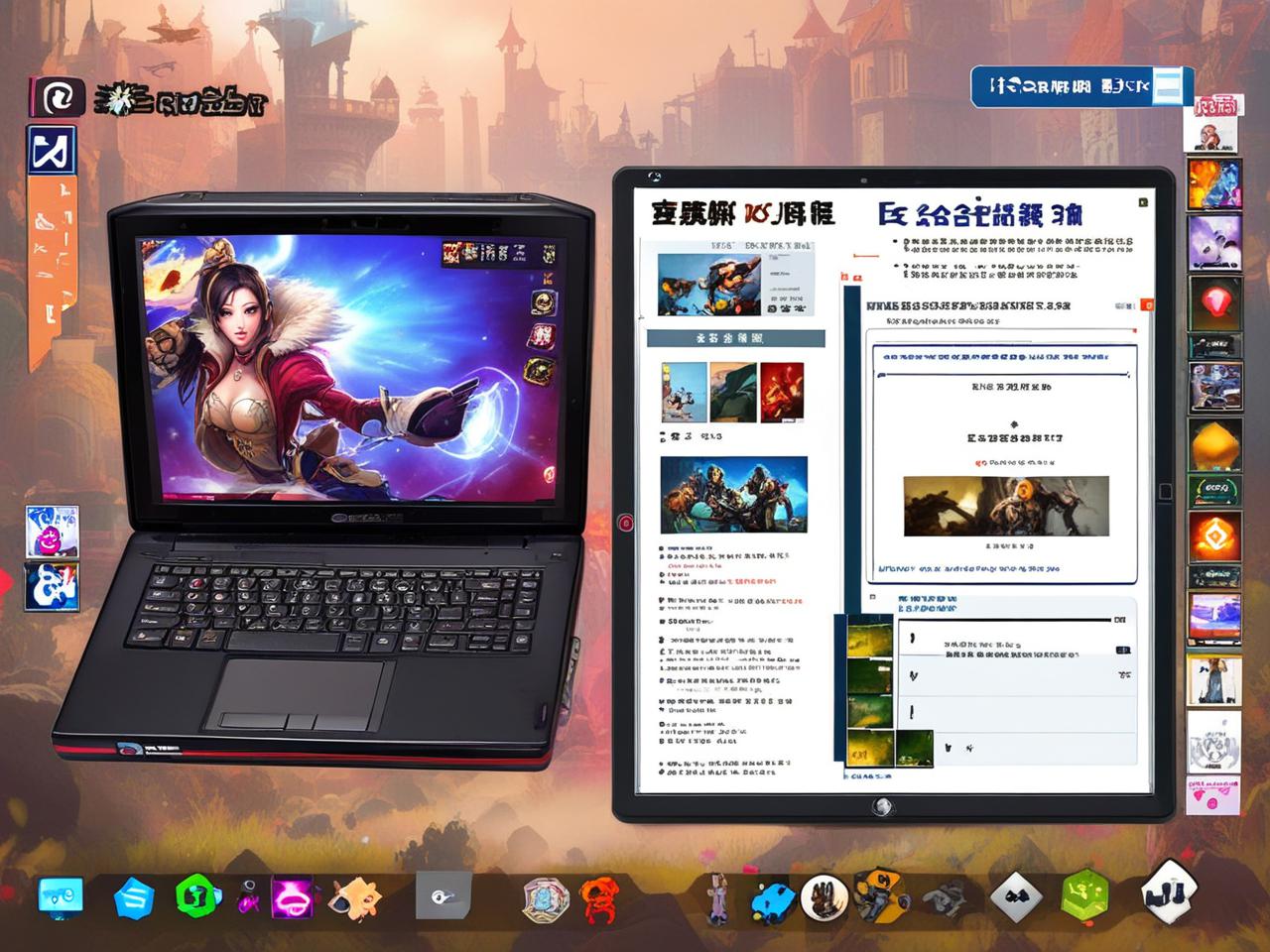Viewport: 1270px width, 952px height.
Task: Click the blue banner at top-right
Action: [1062, 87]
